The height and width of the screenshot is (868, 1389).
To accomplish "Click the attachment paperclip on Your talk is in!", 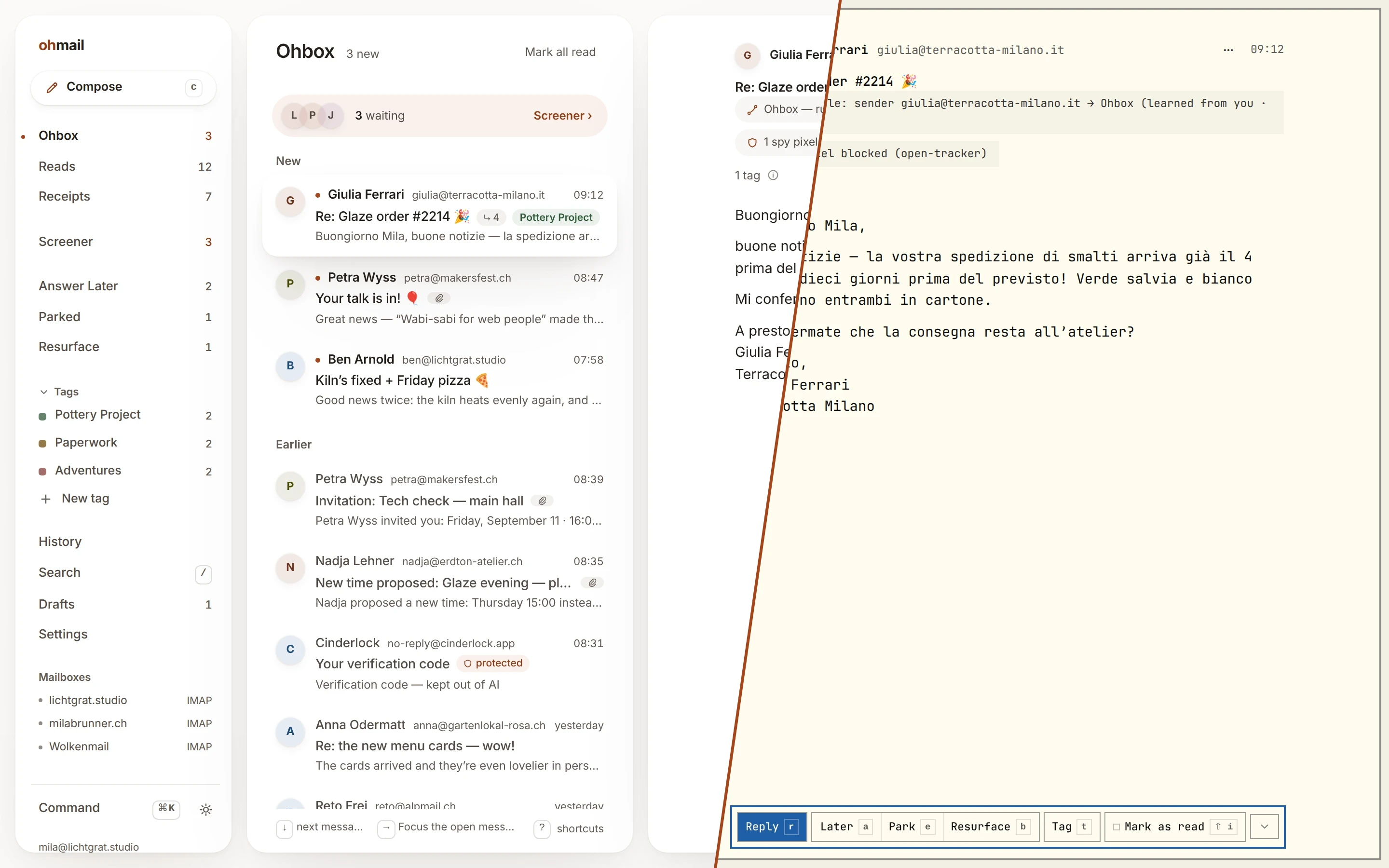I will (439, 298).
